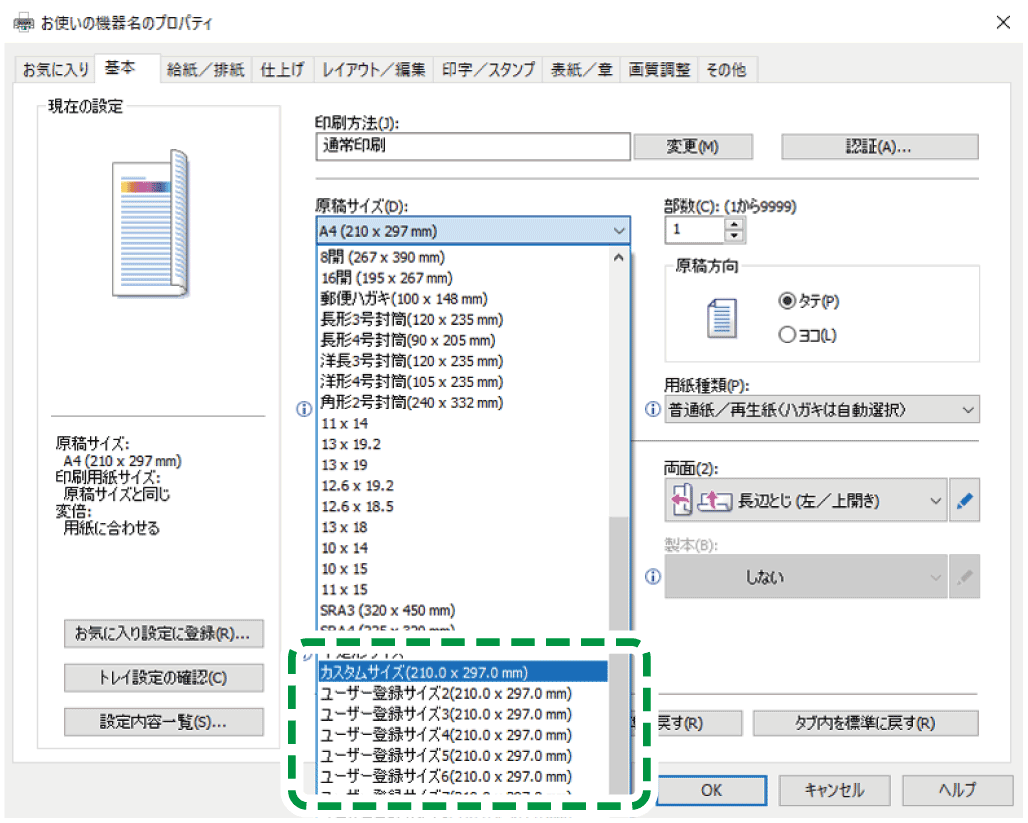Select the ヨコ (landscape) radio button
1028x823 pixels.
pyautogui.click(x=786, y=336)
